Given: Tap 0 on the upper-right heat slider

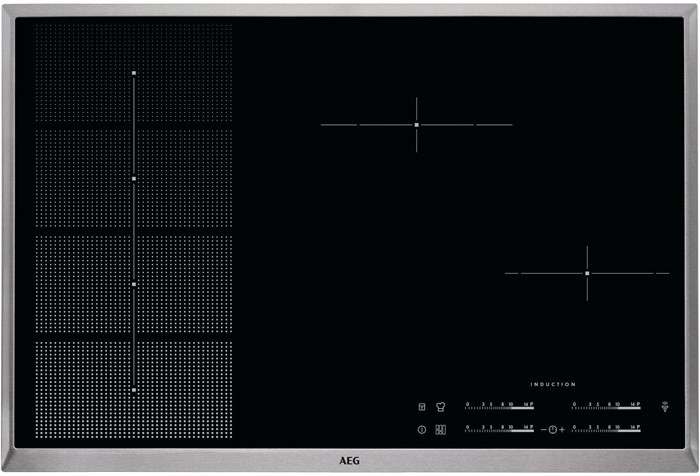Looking at the screenshot, I should coord(575,405).
